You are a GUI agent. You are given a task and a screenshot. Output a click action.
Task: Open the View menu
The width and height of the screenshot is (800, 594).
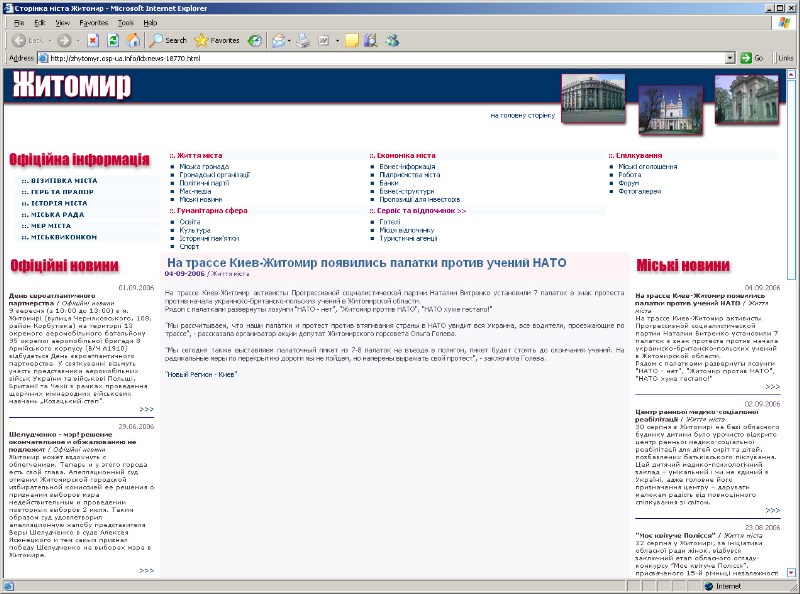click(63, 21)
